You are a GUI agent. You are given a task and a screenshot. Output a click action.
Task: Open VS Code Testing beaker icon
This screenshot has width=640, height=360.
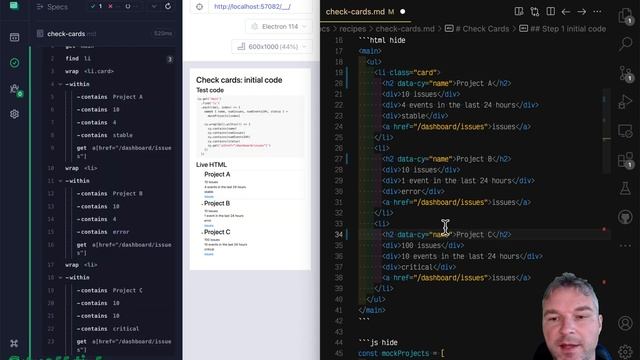(625, 188)
